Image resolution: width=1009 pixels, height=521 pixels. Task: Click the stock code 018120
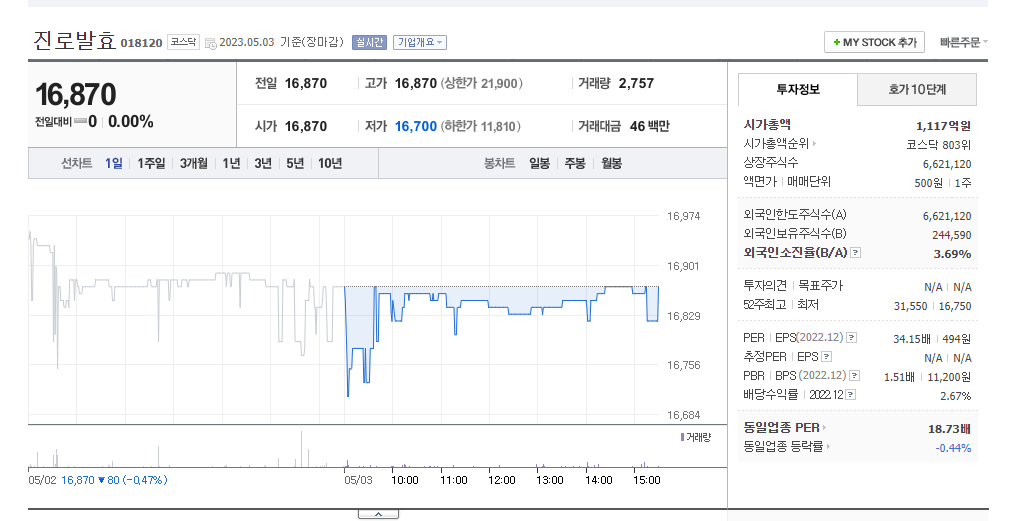[142, 43]
